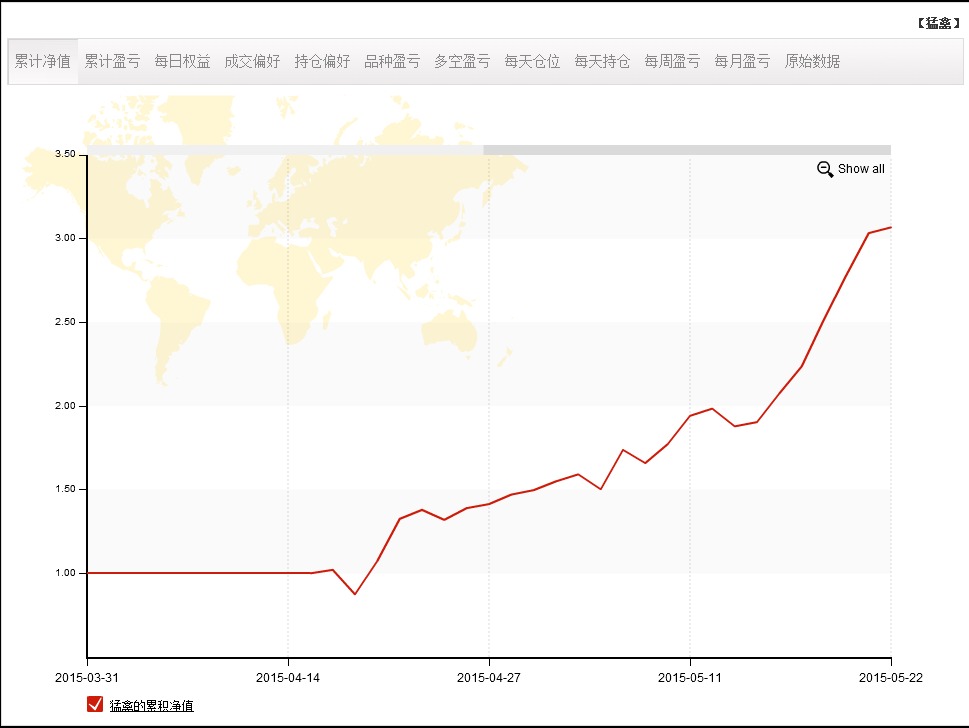This screenshot has height=728, width=969.
Task: Click the 2015-03-31 axis date label
Action: 87,677
